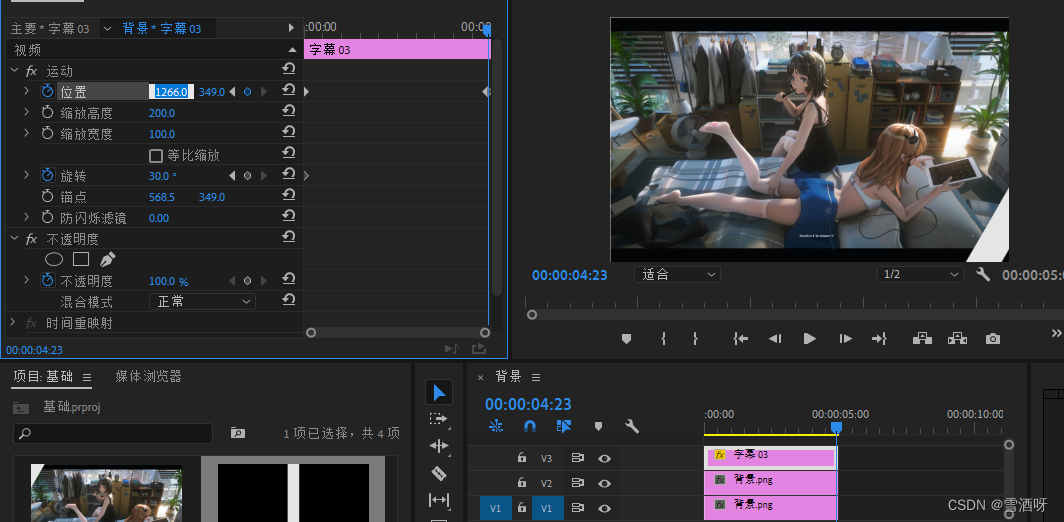This screenshot has width=1064, height=522.
Task: Step forward one frame
Action: click(845, 338)
